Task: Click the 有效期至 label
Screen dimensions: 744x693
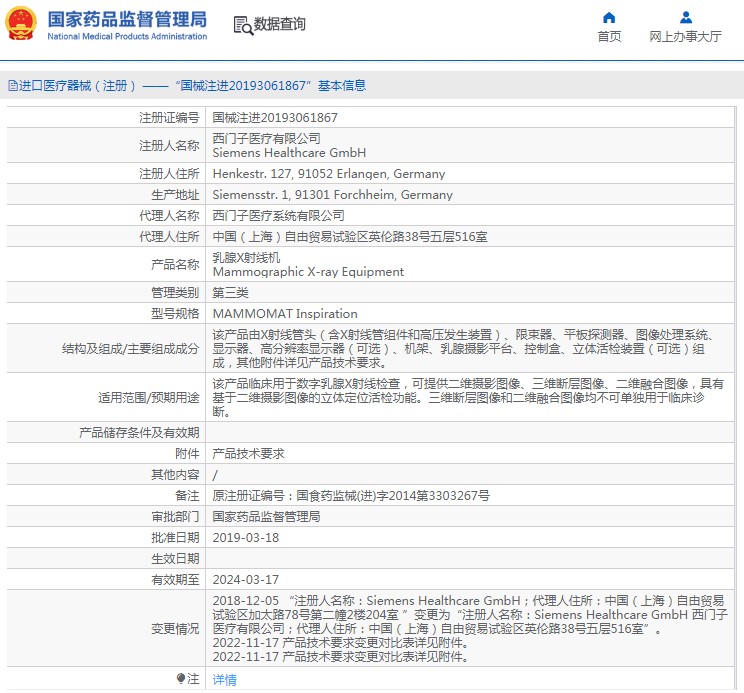Action: click(x=175, y=580)
